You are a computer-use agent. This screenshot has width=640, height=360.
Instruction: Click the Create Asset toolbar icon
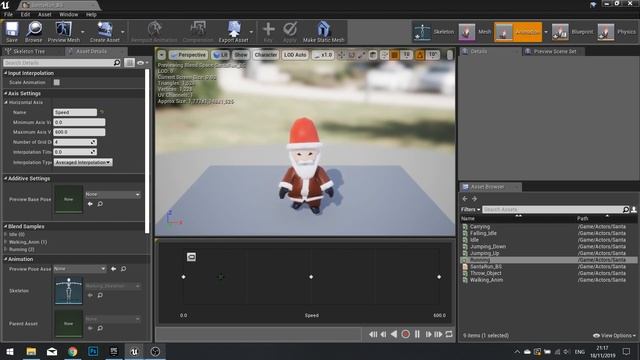pos(104,32)
